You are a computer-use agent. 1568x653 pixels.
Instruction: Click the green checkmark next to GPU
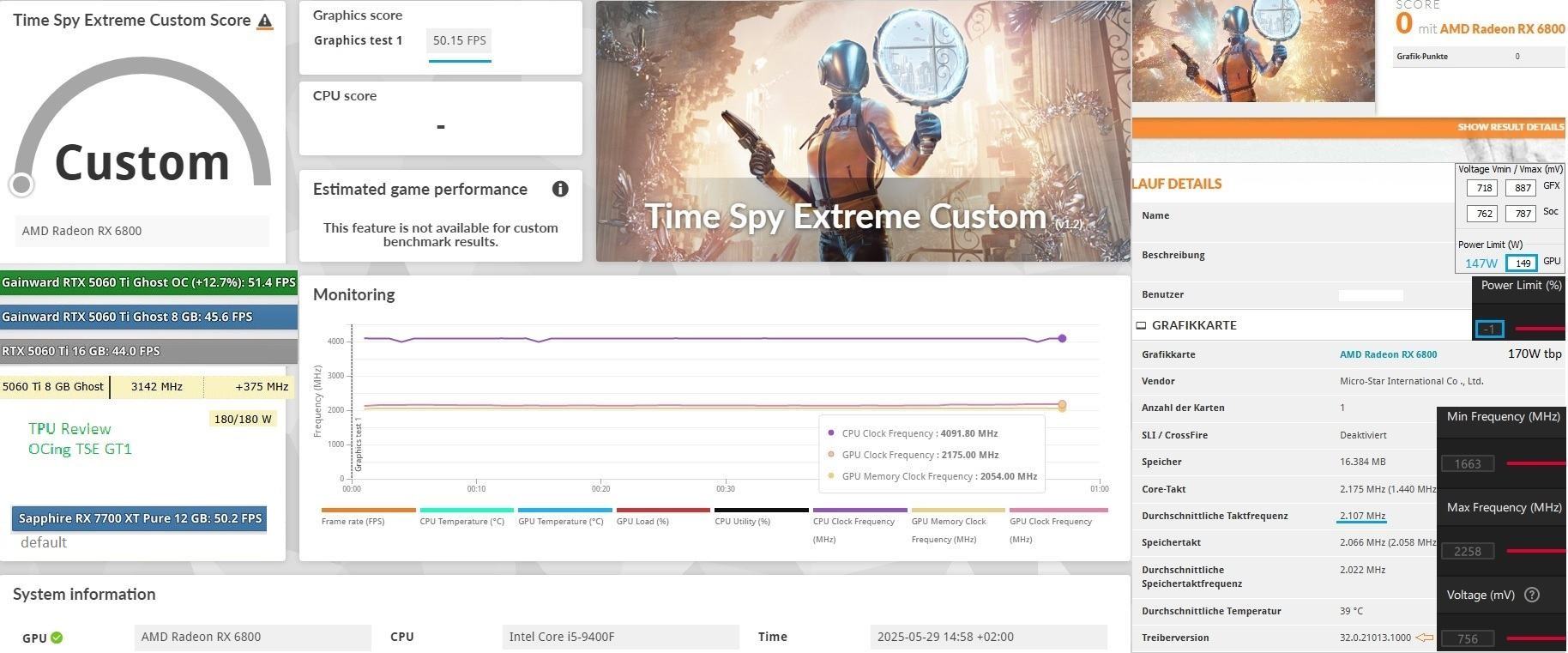point(57,638)
